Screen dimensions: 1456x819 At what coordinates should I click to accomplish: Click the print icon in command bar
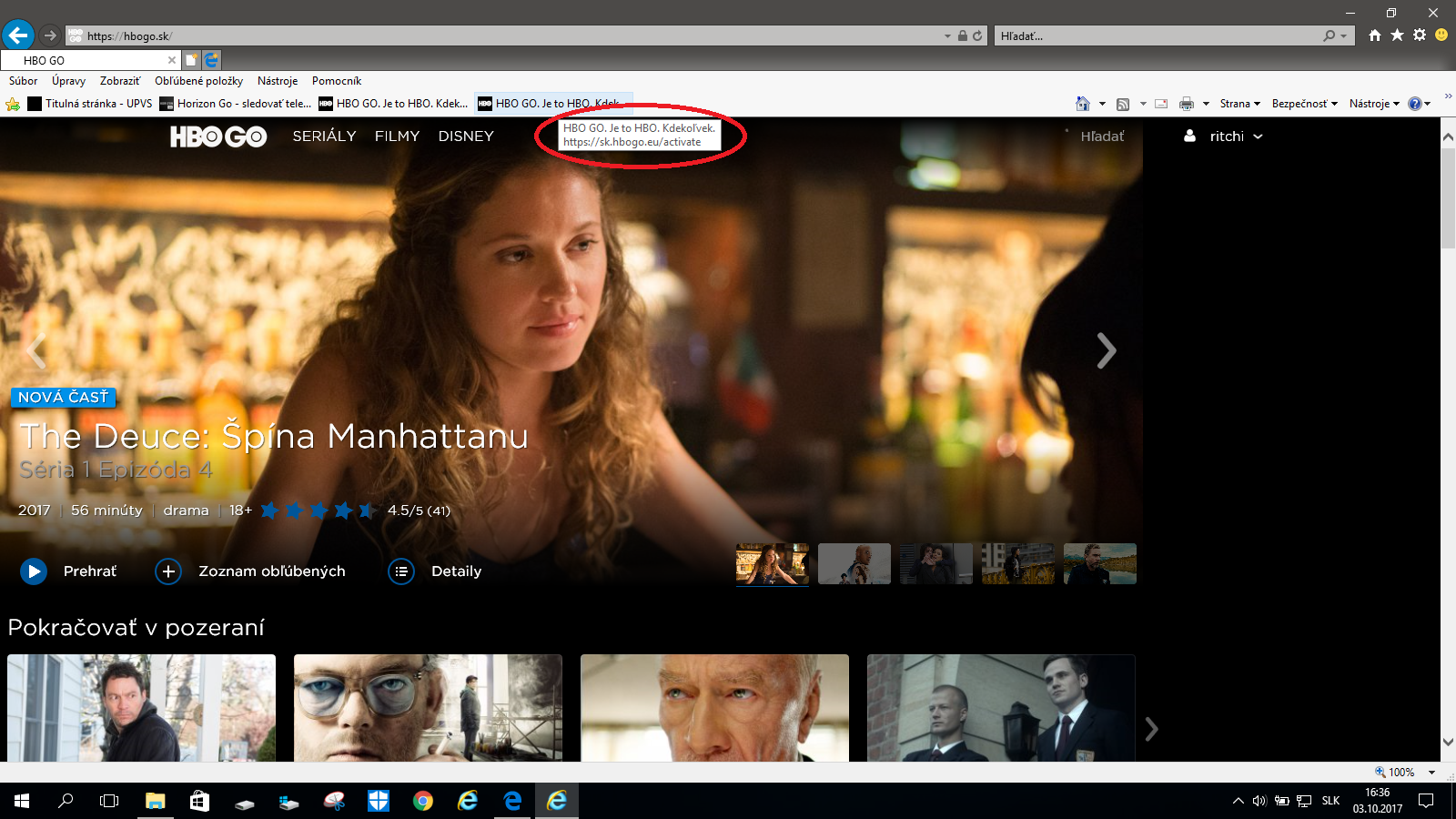(x=1187, y=104)
